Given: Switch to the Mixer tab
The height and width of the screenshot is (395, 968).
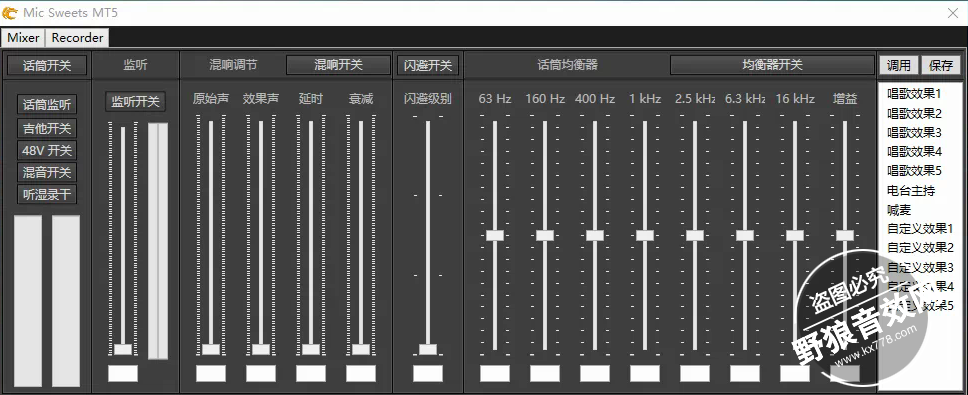Looking at the screenshot, I should tap(23, 38).
